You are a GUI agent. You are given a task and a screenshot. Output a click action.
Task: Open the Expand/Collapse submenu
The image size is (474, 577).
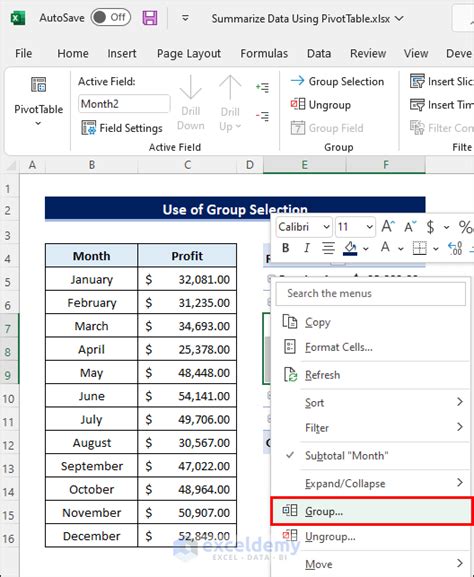tap(370, 483)
